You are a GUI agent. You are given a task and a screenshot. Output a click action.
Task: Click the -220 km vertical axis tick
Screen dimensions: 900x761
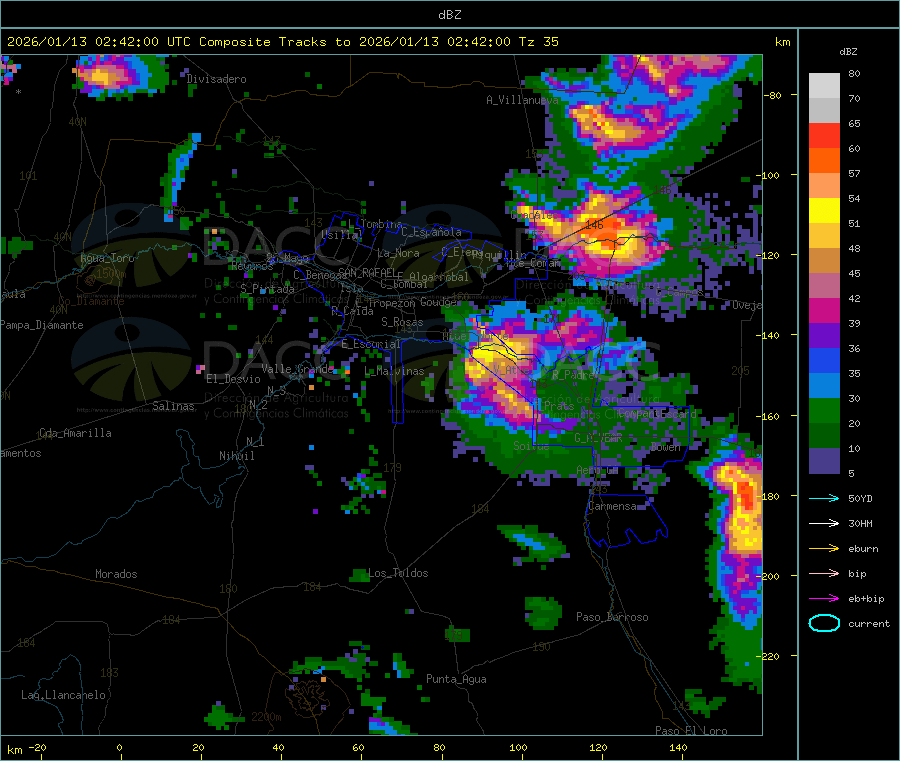click(770, 656)
